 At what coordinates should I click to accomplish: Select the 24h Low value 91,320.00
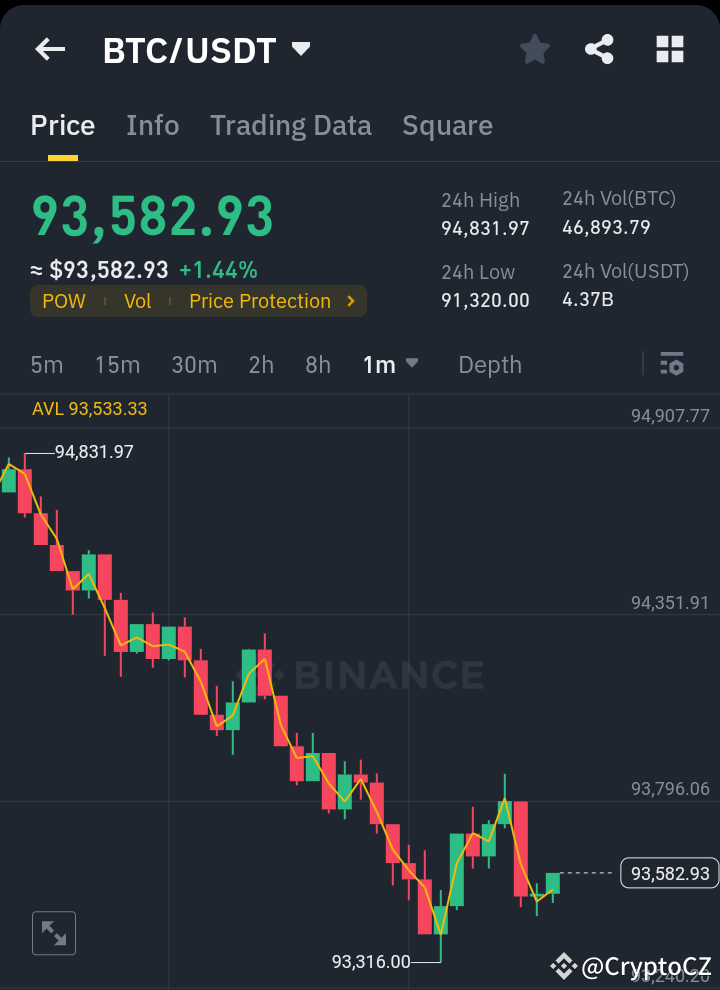coord(487,299)
